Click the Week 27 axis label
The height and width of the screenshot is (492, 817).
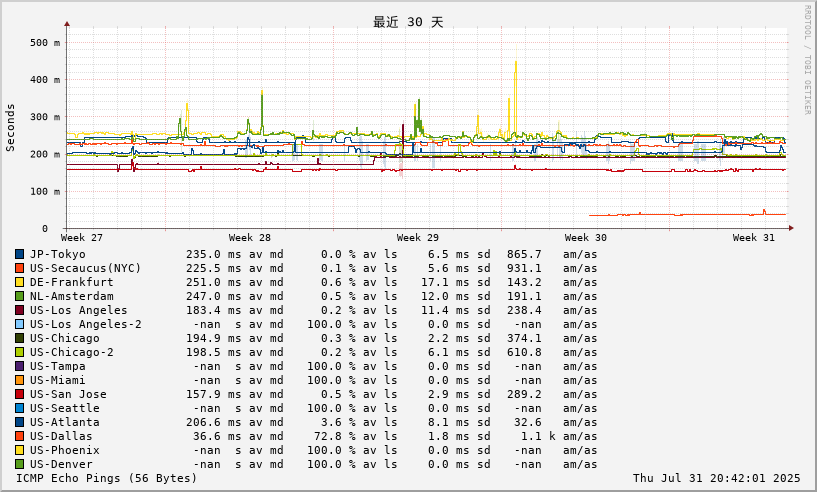(82, 238)
